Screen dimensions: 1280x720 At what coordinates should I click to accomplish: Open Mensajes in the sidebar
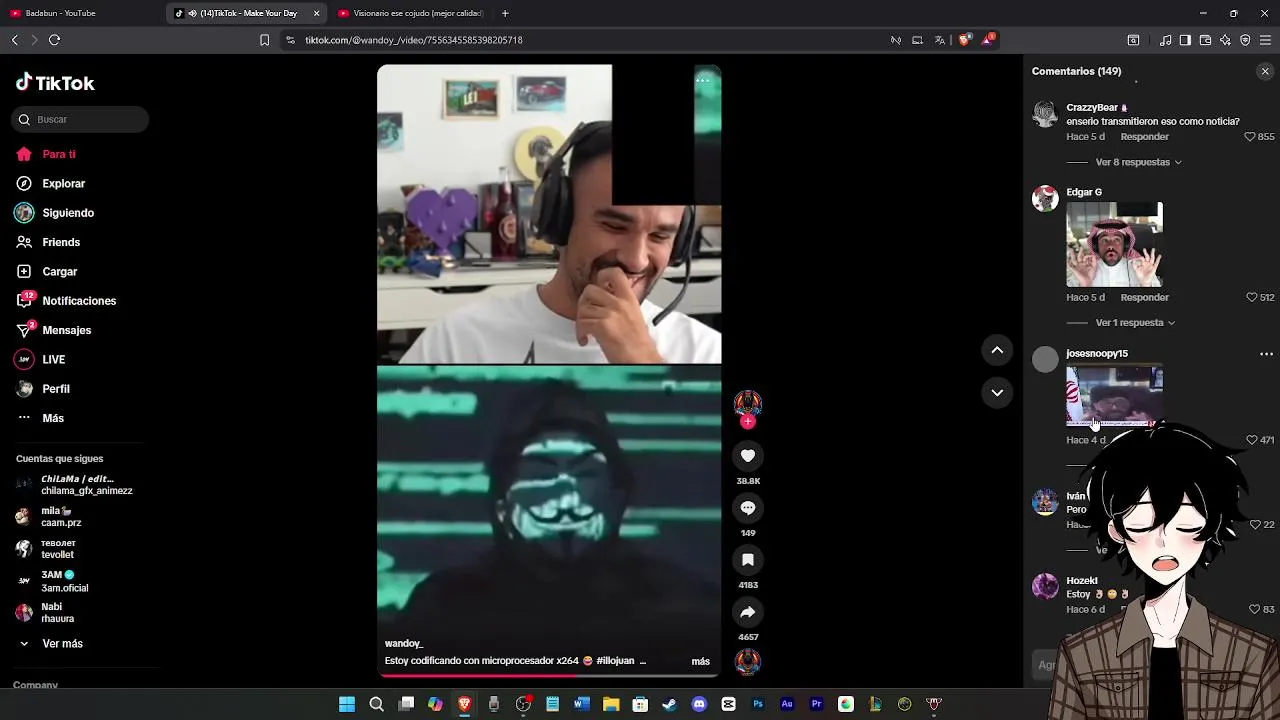click(54, 330)
